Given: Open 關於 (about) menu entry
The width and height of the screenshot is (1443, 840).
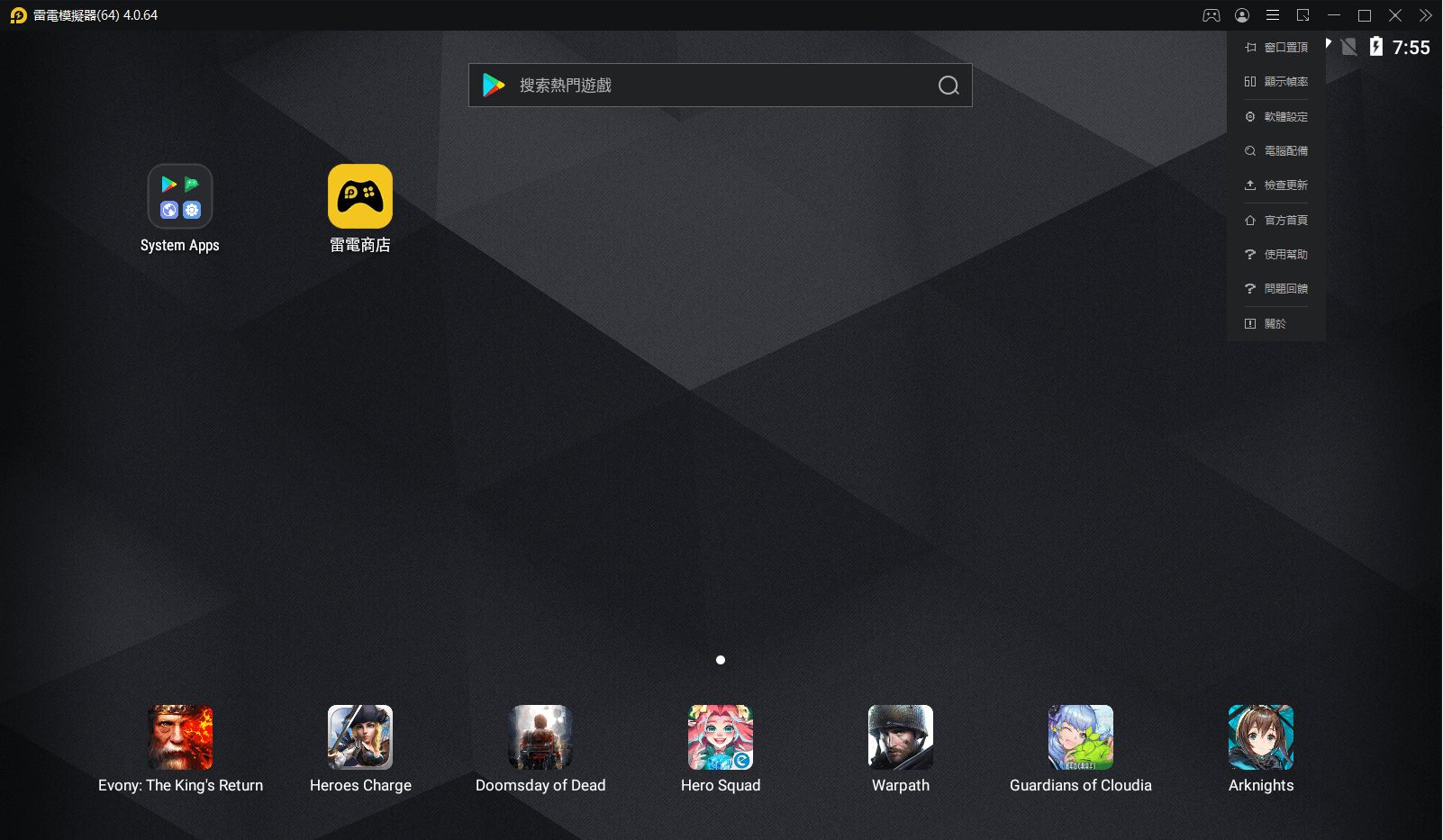Looking at the screenshot, I should click(1276, 324).
